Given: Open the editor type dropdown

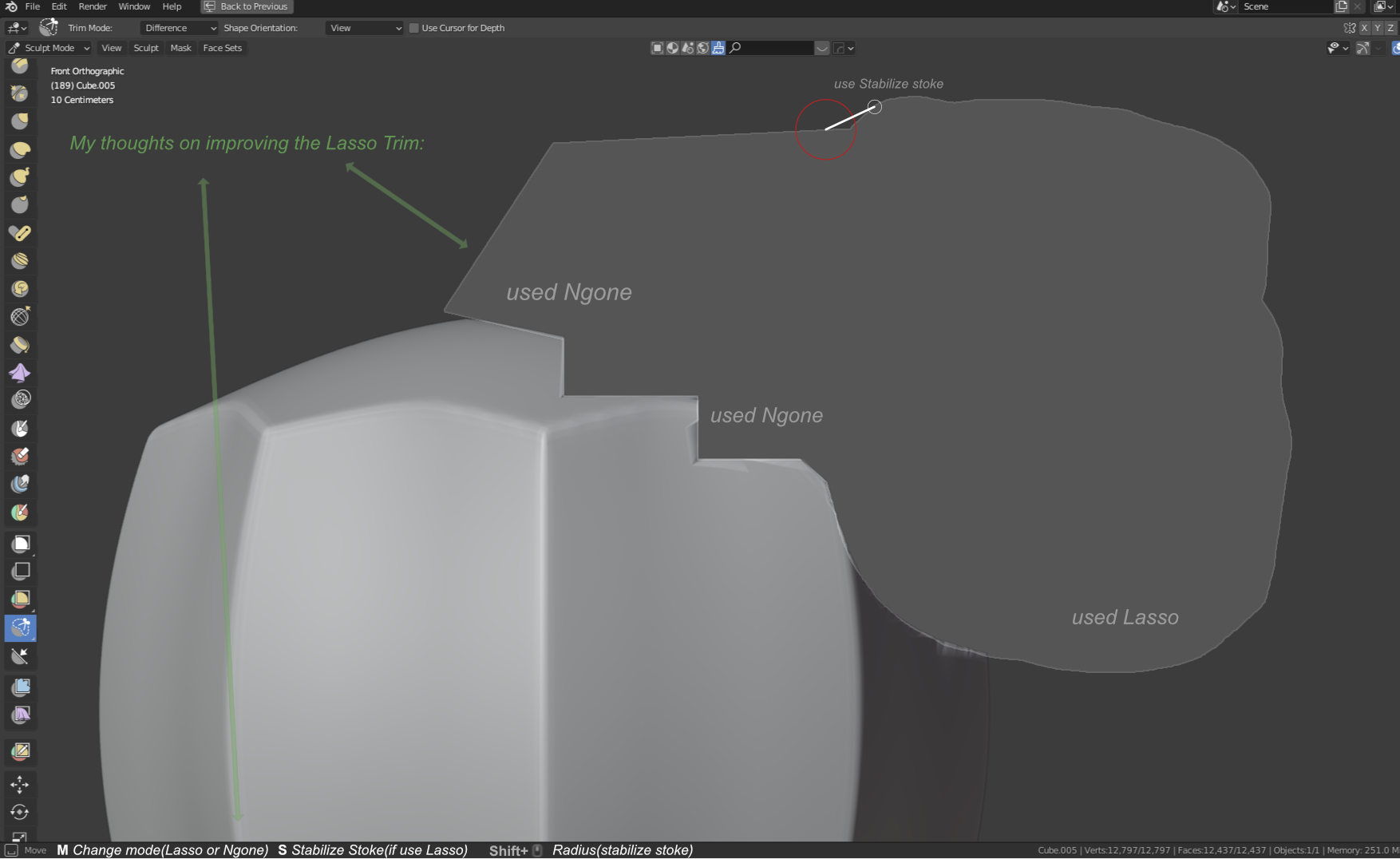Looking at the screenshot, I should tap(17, 28).
